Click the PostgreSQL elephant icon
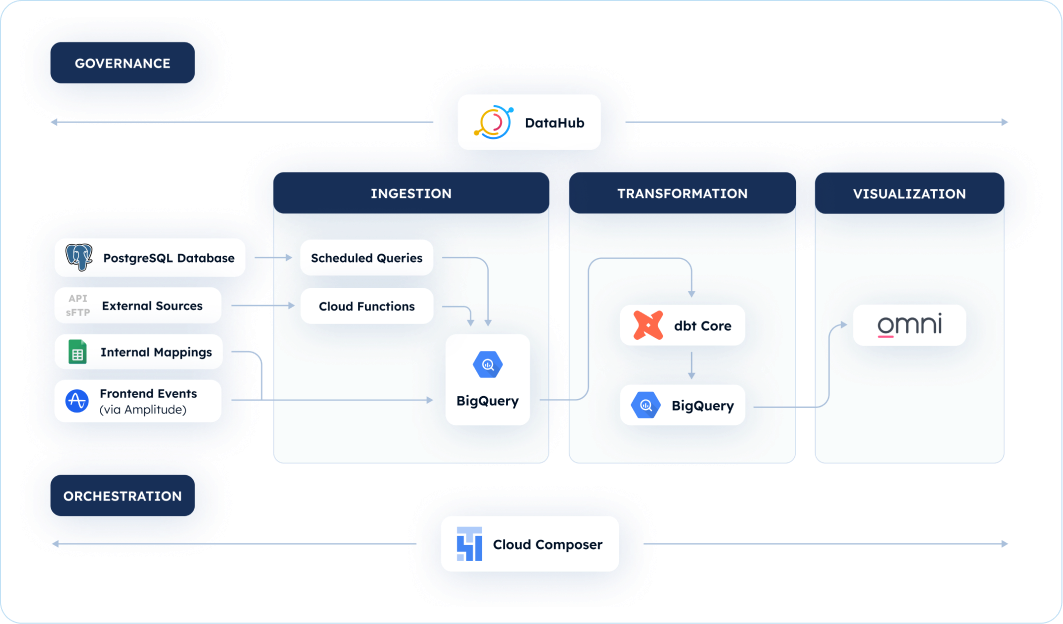This screenshot has height=624, width=1063. click(x=79, y=258)
